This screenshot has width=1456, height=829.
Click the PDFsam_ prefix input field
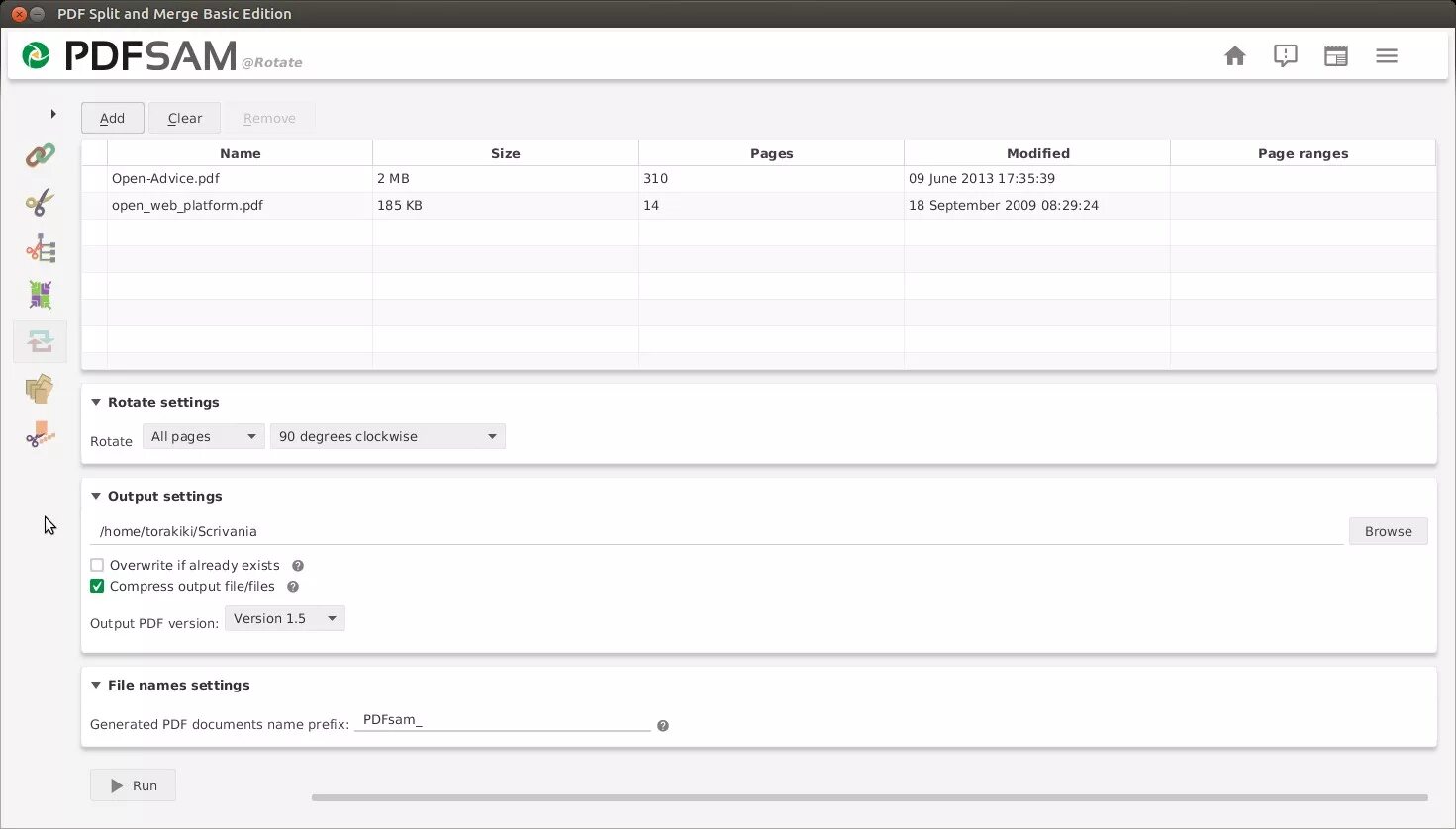503,720
